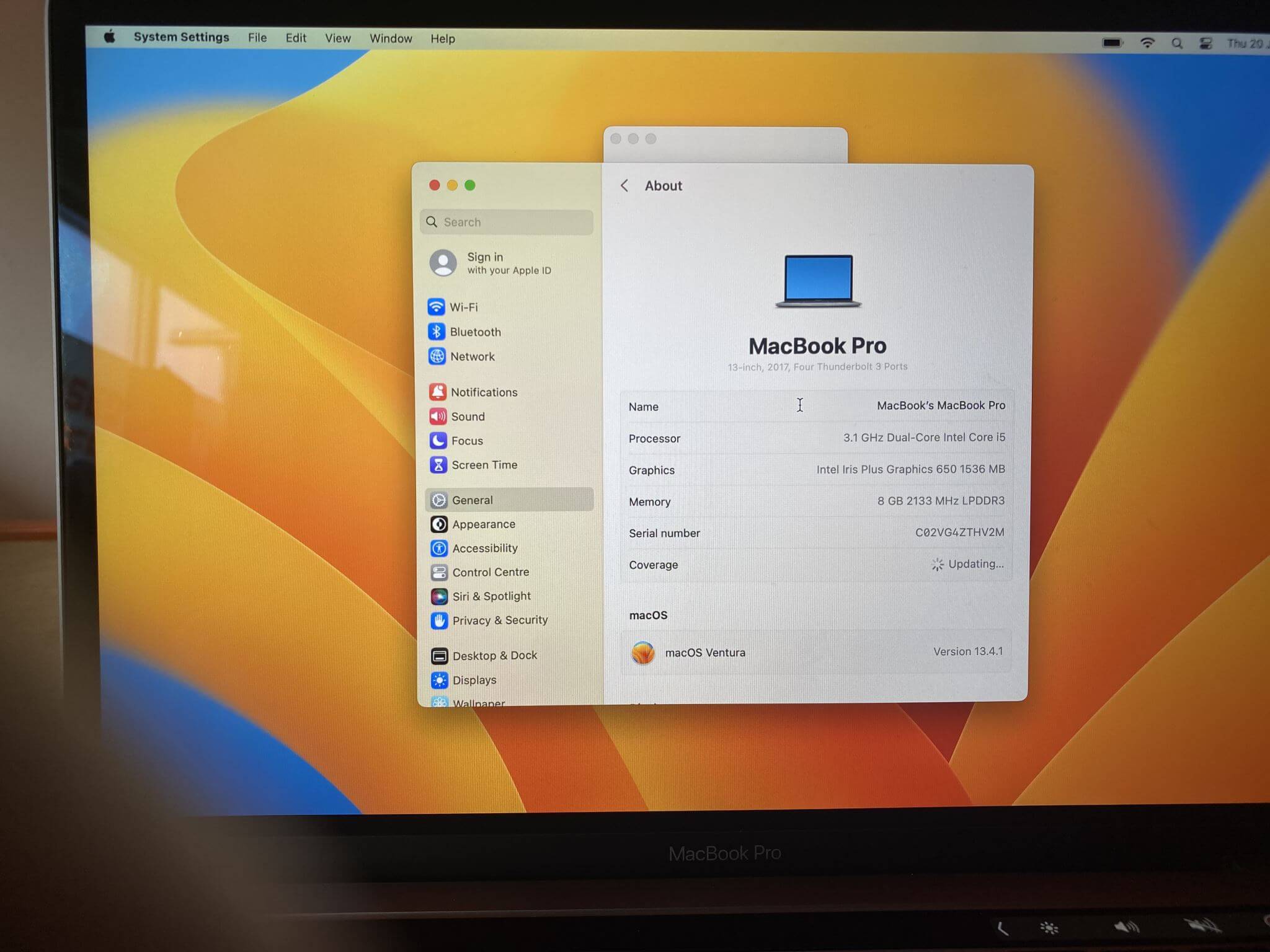Image resolution: width=1270 pixels, height=952 pixels.
Task: Click the Touch Bar mute key
Action: point(1202,927)
